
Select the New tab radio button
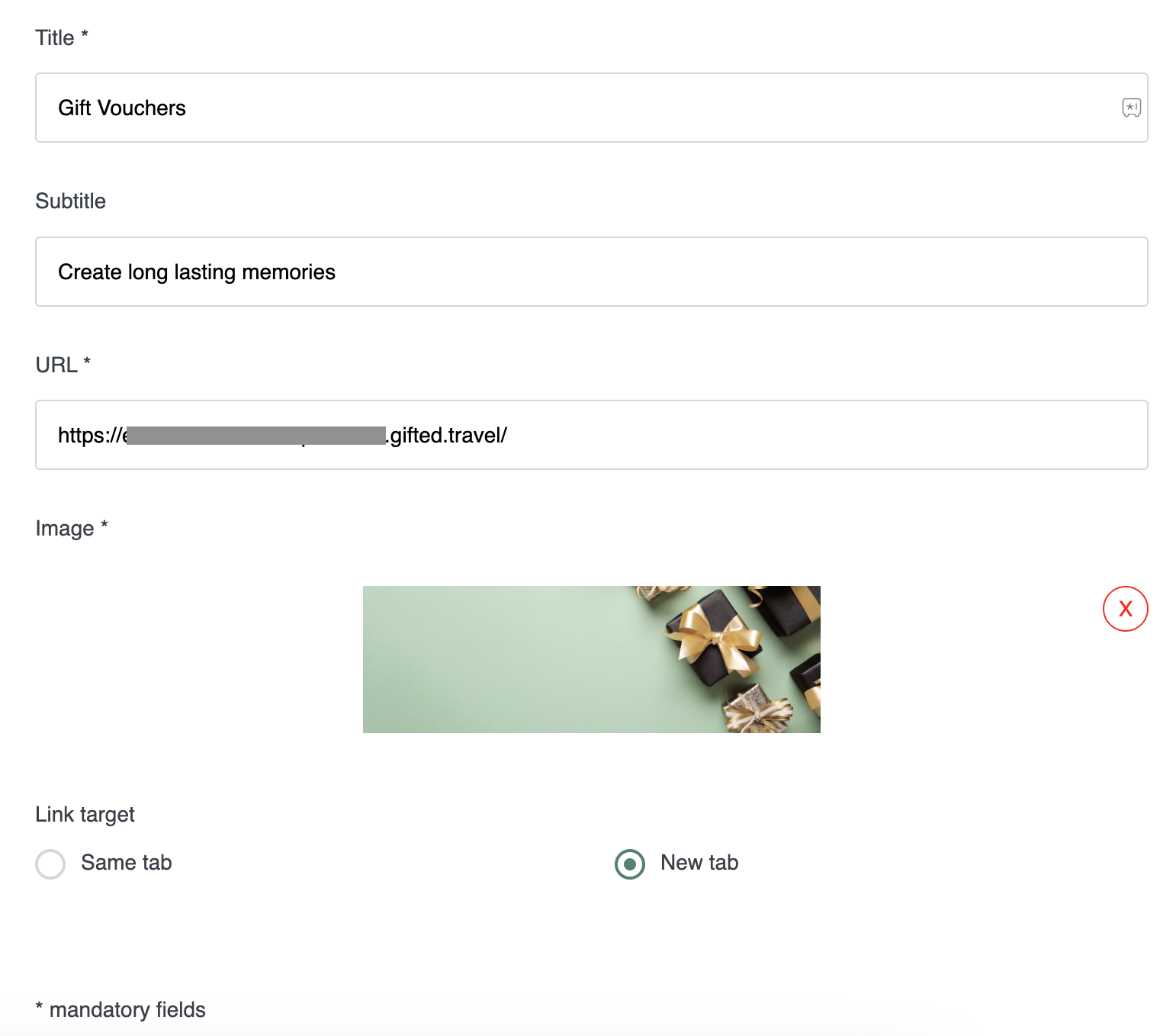(630, 864)
